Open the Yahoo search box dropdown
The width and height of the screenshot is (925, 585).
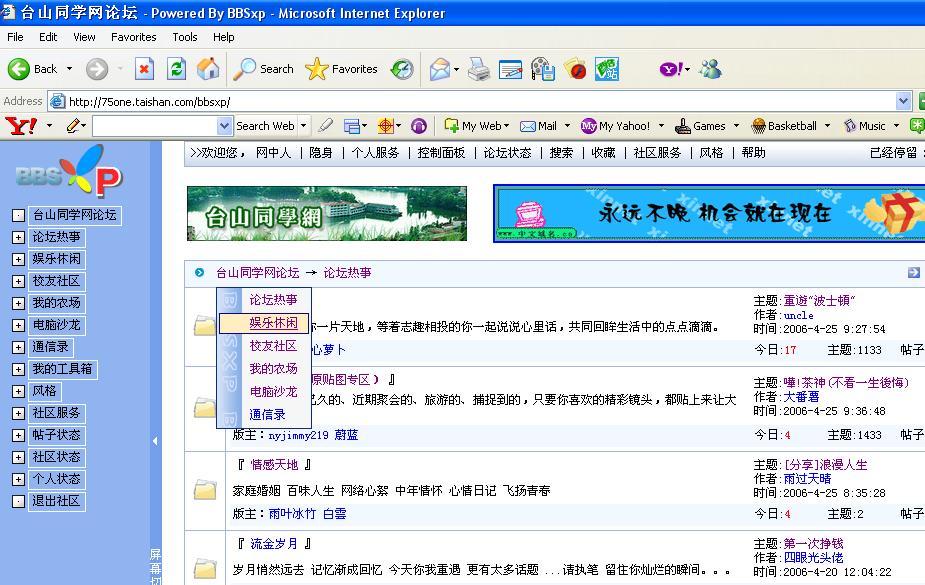click(224, 126)
